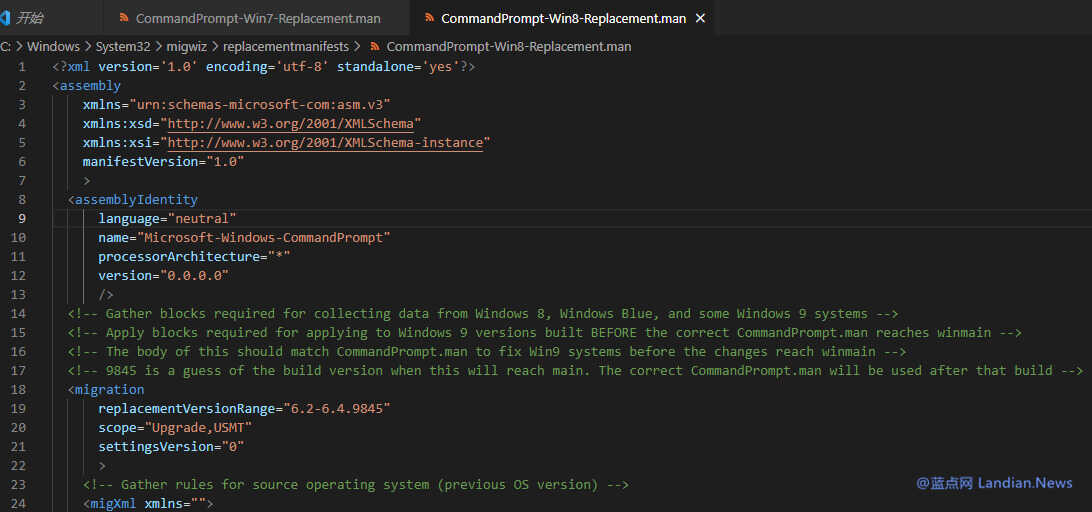Click the file icon in the breadcrumb path
1092x512 pixels.
click(x=375, y=47)
